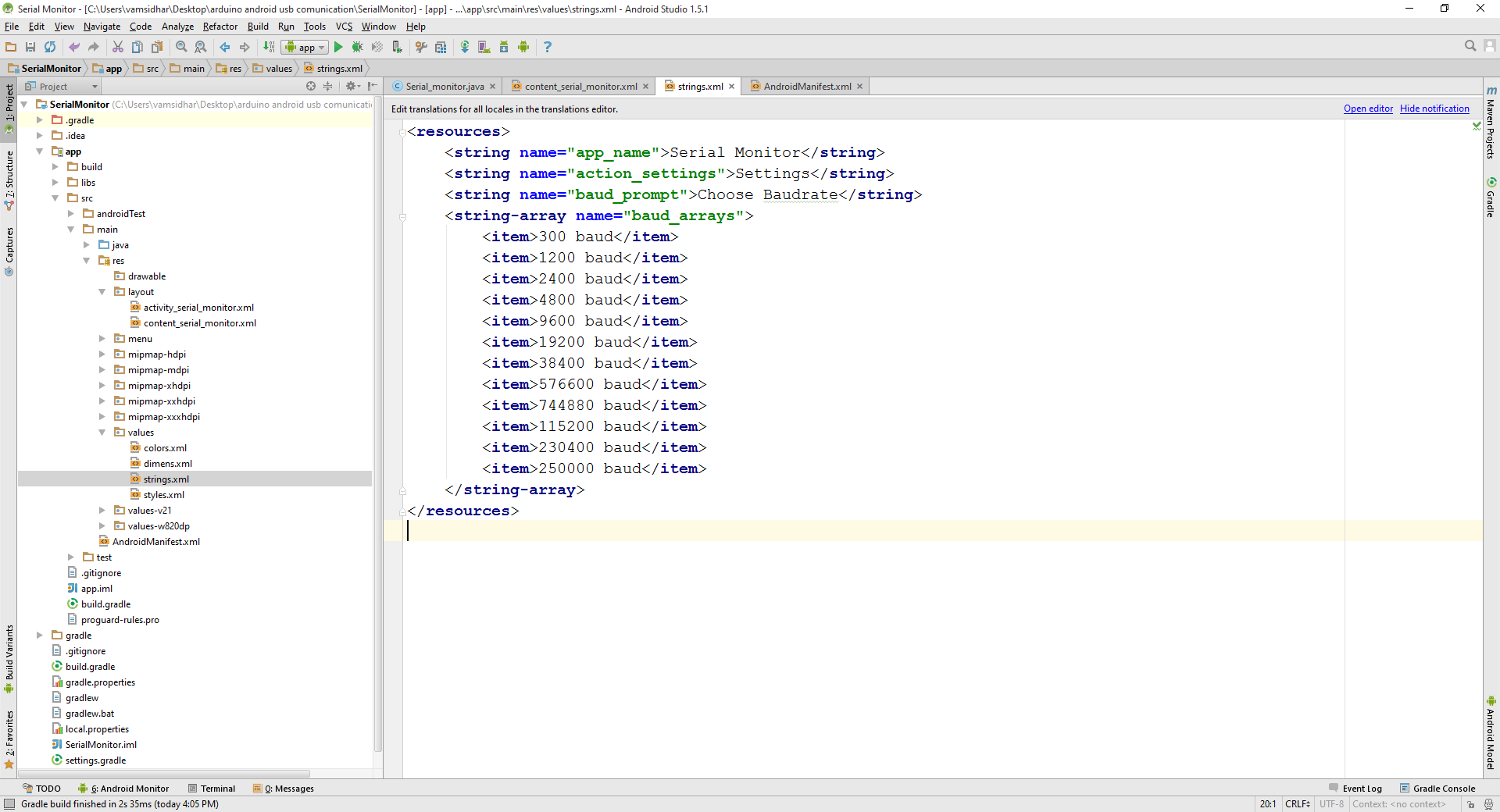1500x812 pixels.
Task: Click the Save All disk icon
Action: click(30, 47)
